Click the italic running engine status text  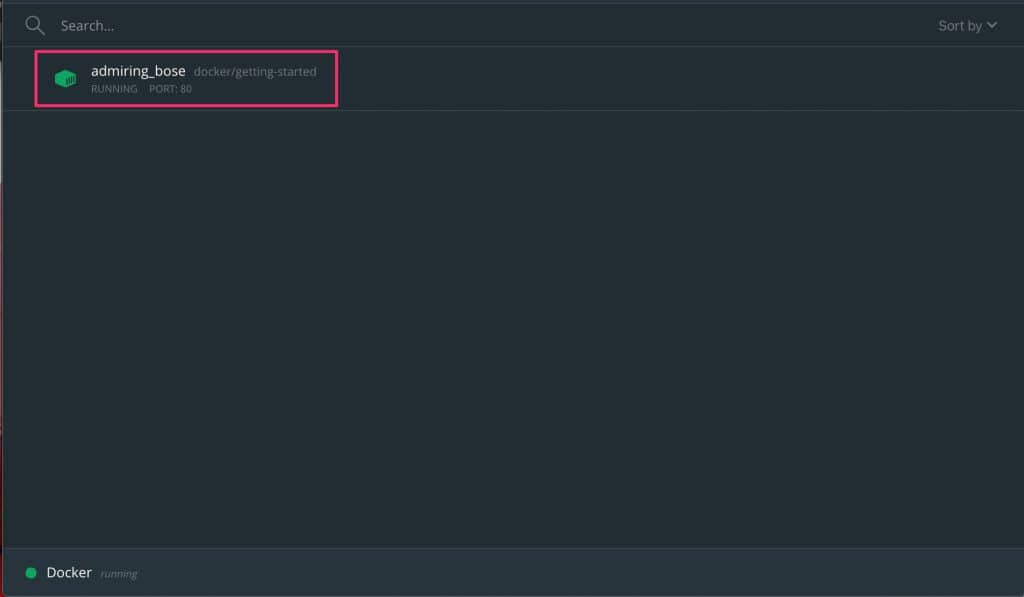(119, 574)
